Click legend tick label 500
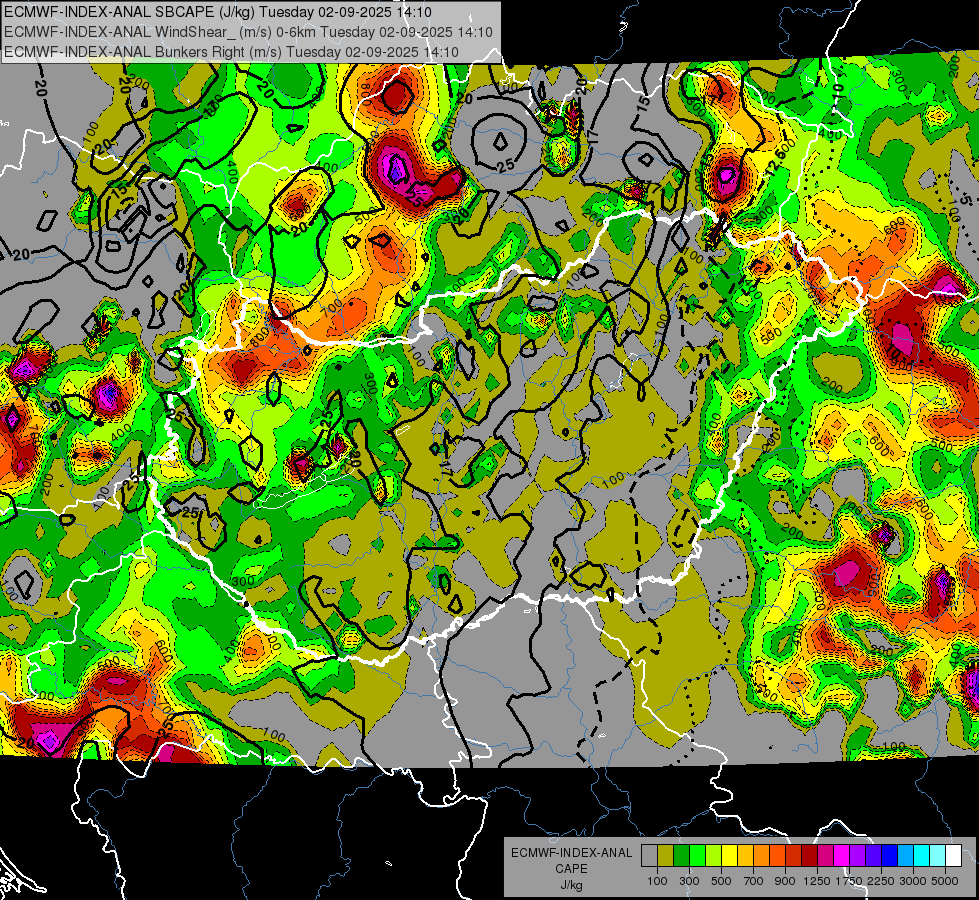Screen dimensions: 979x900 pyautogui.click(x=721, y=881)
